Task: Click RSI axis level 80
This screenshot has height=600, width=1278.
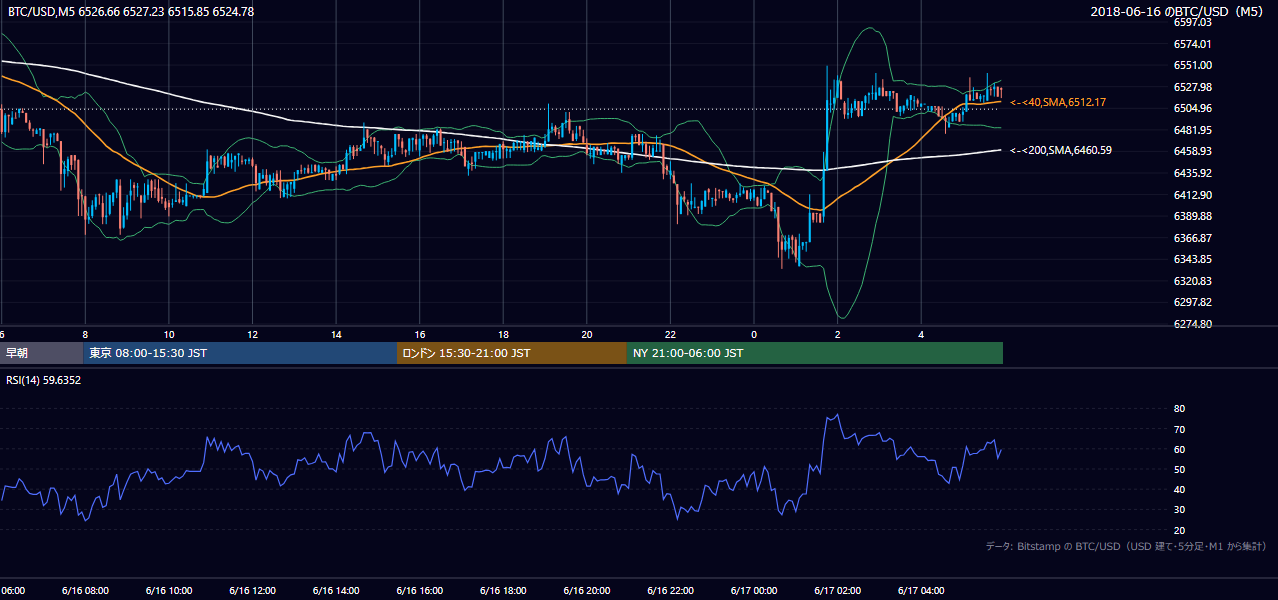Action: (x=1179, y=409)
